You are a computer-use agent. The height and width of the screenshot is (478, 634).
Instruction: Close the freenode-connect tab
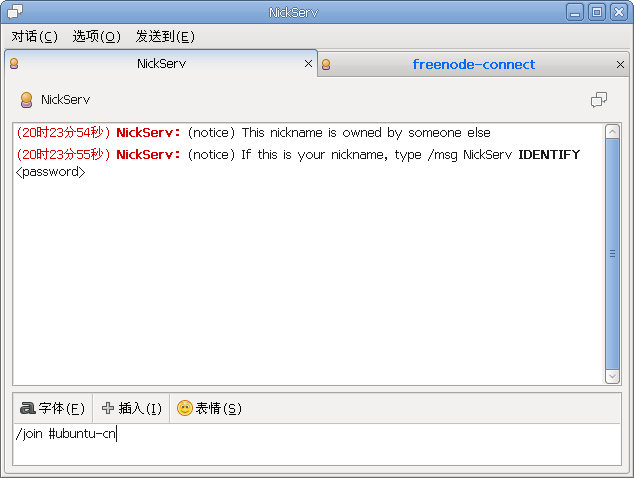620,64
